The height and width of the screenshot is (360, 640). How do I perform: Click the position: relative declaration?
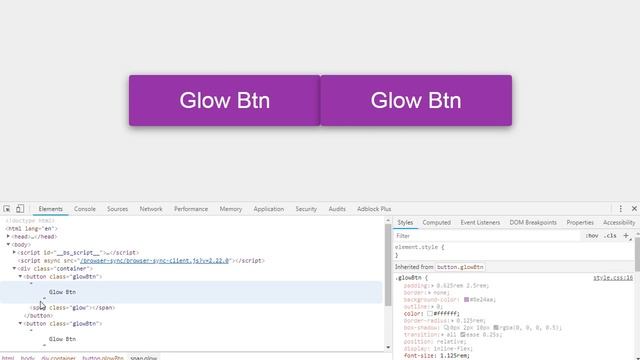435,342
